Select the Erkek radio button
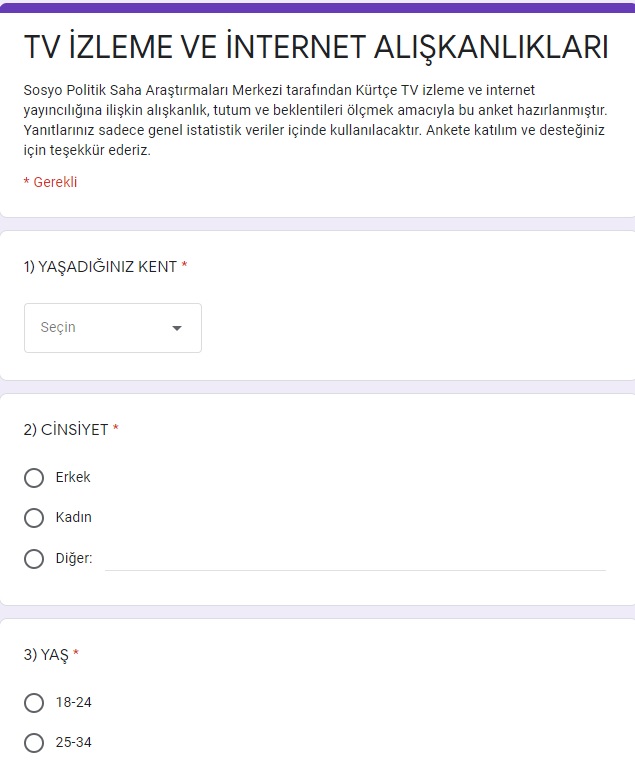The height and width of the screenshot is (763, 635). [x=34, y=477]
